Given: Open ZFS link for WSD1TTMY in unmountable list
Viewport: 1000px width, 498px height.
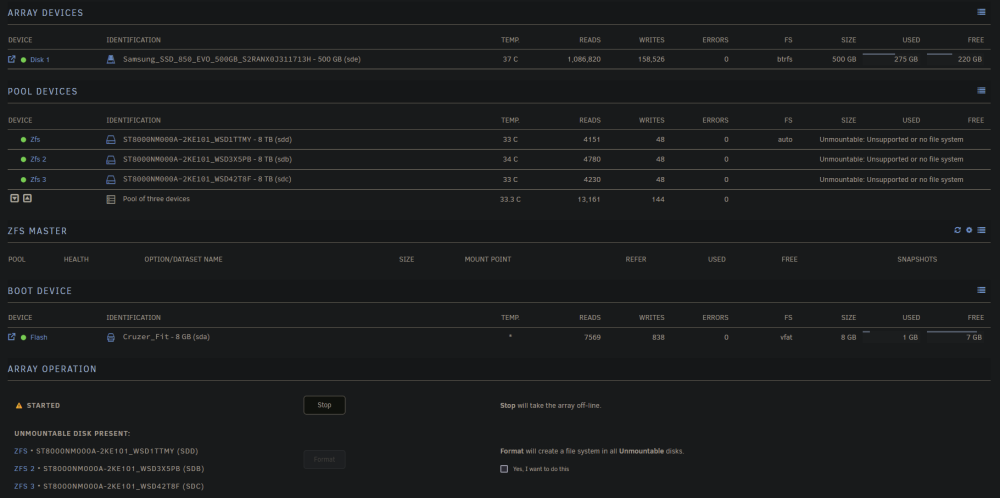Looking at the screenshot, I should pos(20,451).
